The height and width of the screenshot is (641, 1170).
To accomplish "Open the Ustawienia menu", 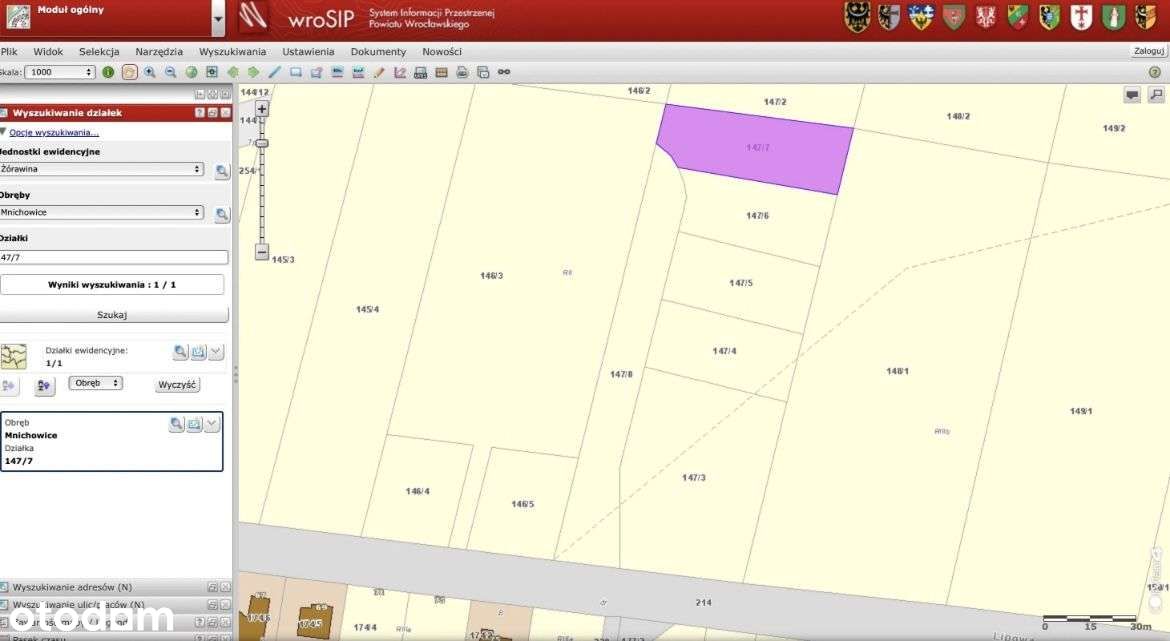I will [x=308, y=51].
